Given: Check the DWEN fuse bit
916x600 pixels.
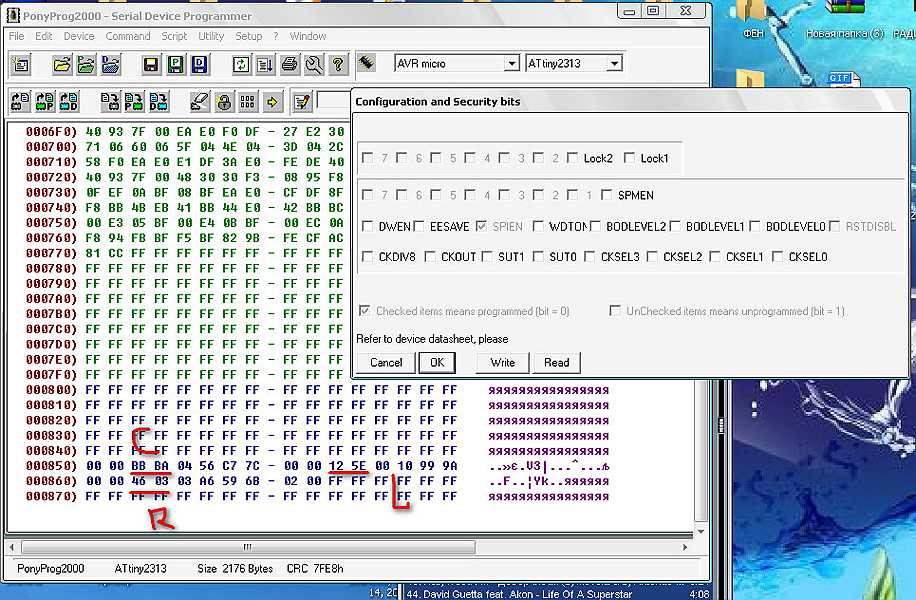Looking at the screenshot, I should tap(367, 227).
